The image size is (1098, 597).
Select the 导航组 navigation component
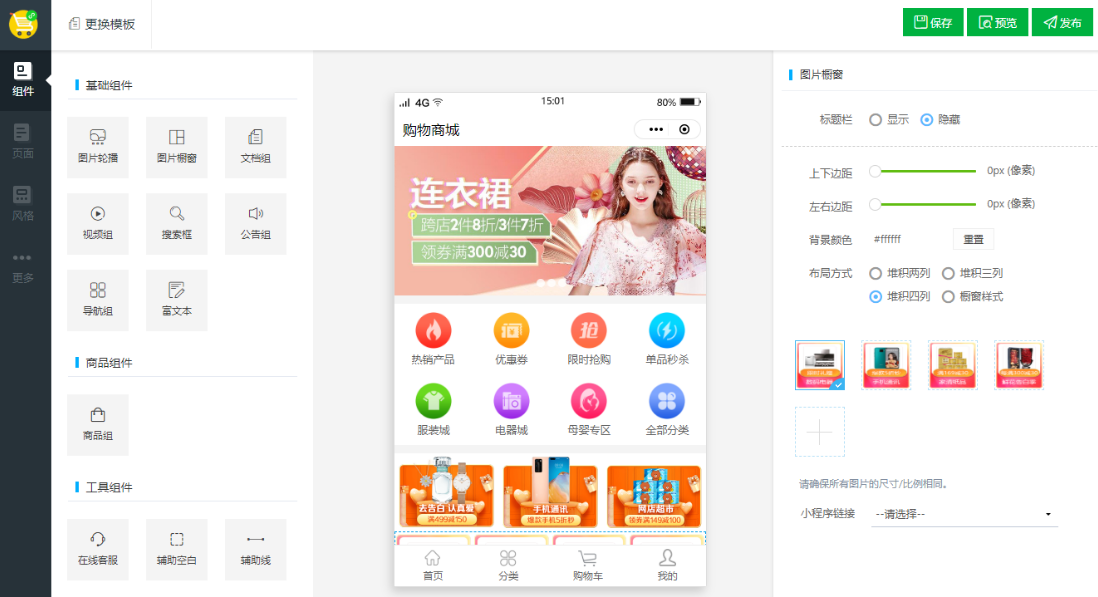coord(97,300)
